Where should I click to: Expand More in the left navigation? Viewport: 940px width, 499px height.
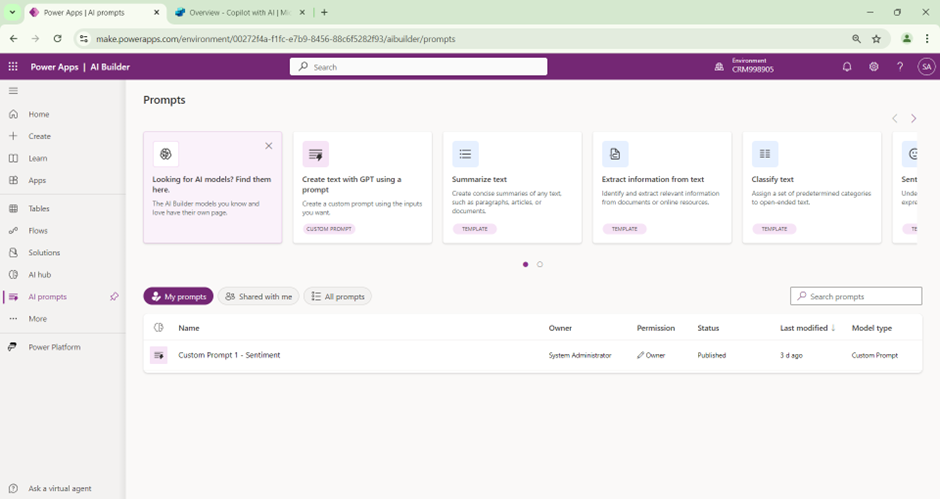click(x=37, y=319)
